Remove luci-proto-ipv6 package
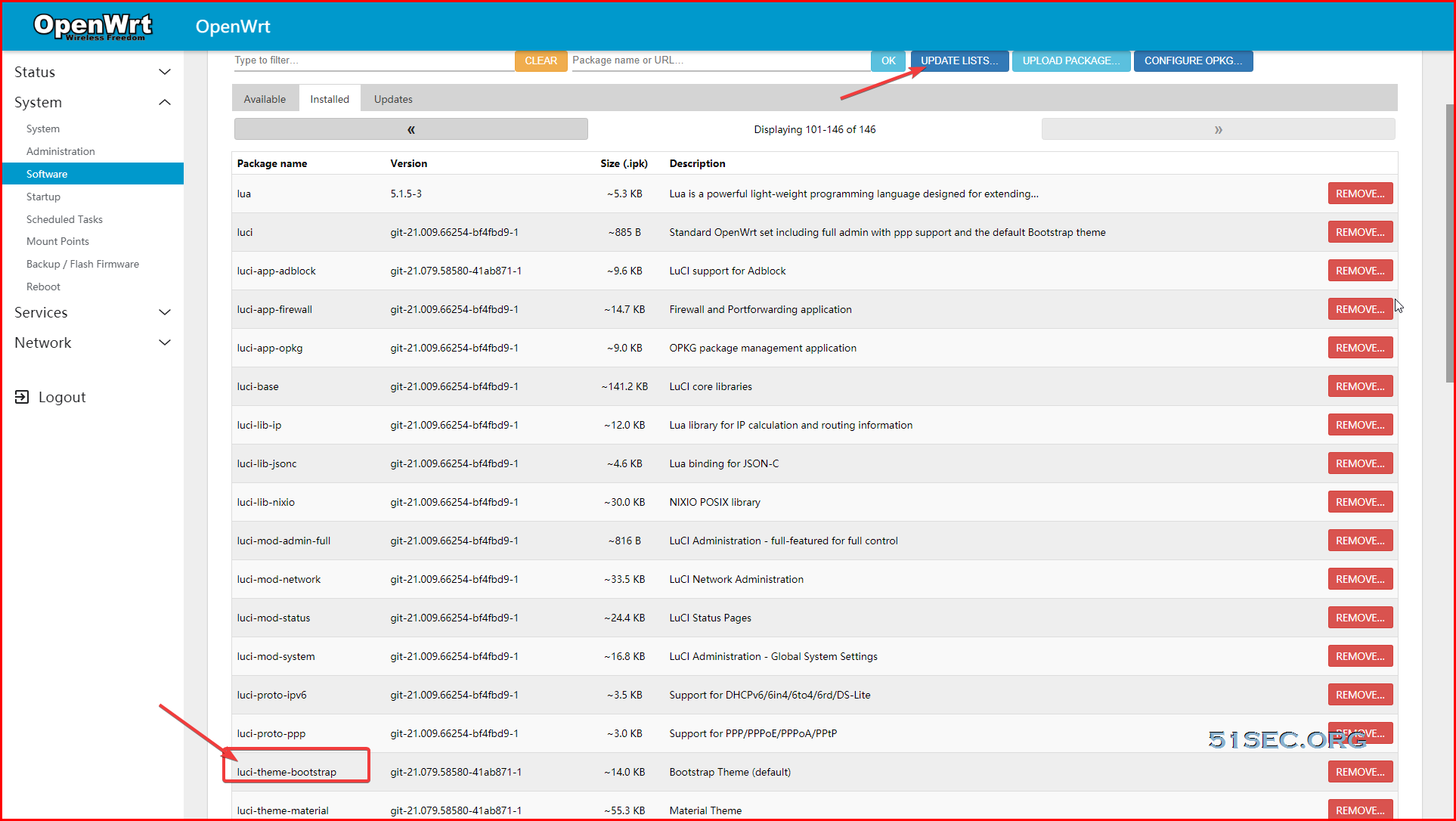 [1360, 695]
